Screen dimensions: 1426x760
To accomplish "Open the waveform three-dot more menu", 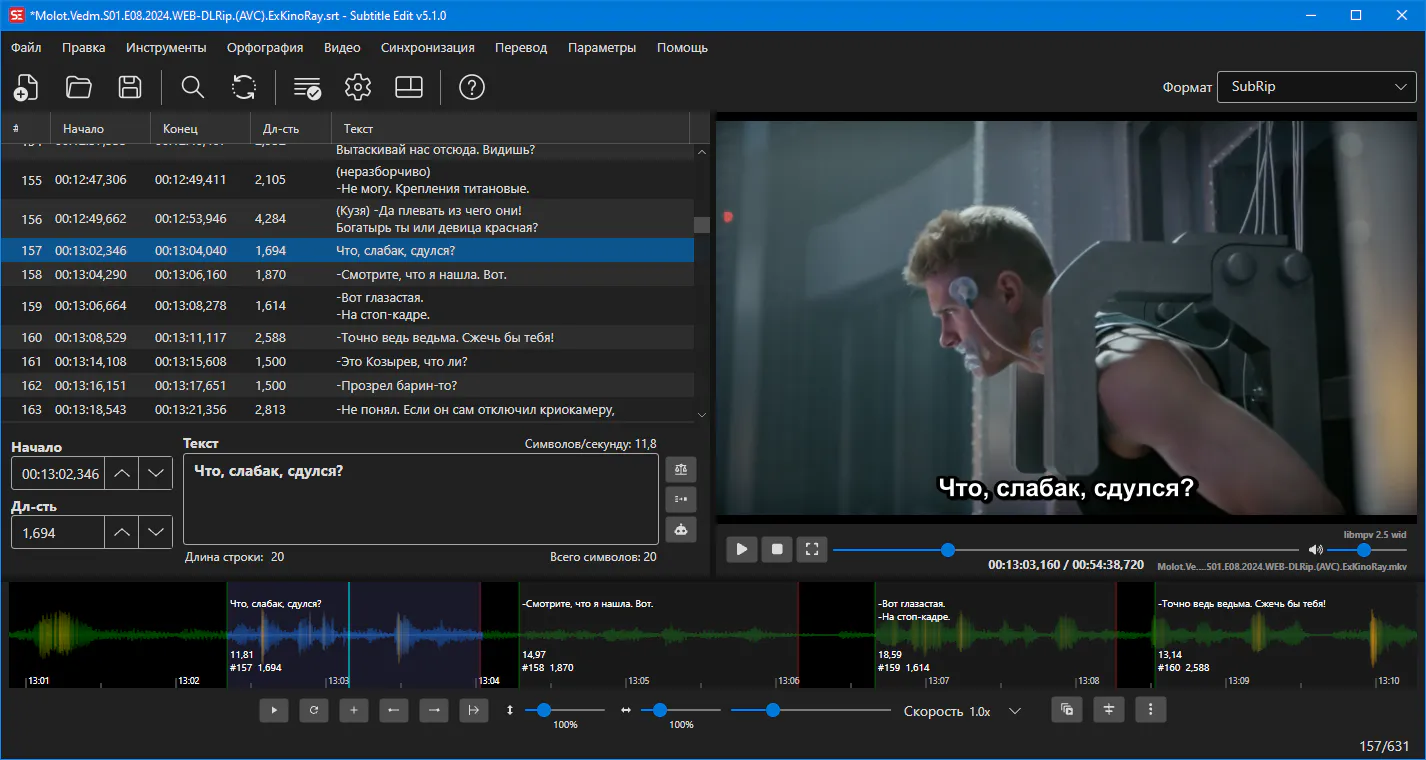I will point(1151,710).
